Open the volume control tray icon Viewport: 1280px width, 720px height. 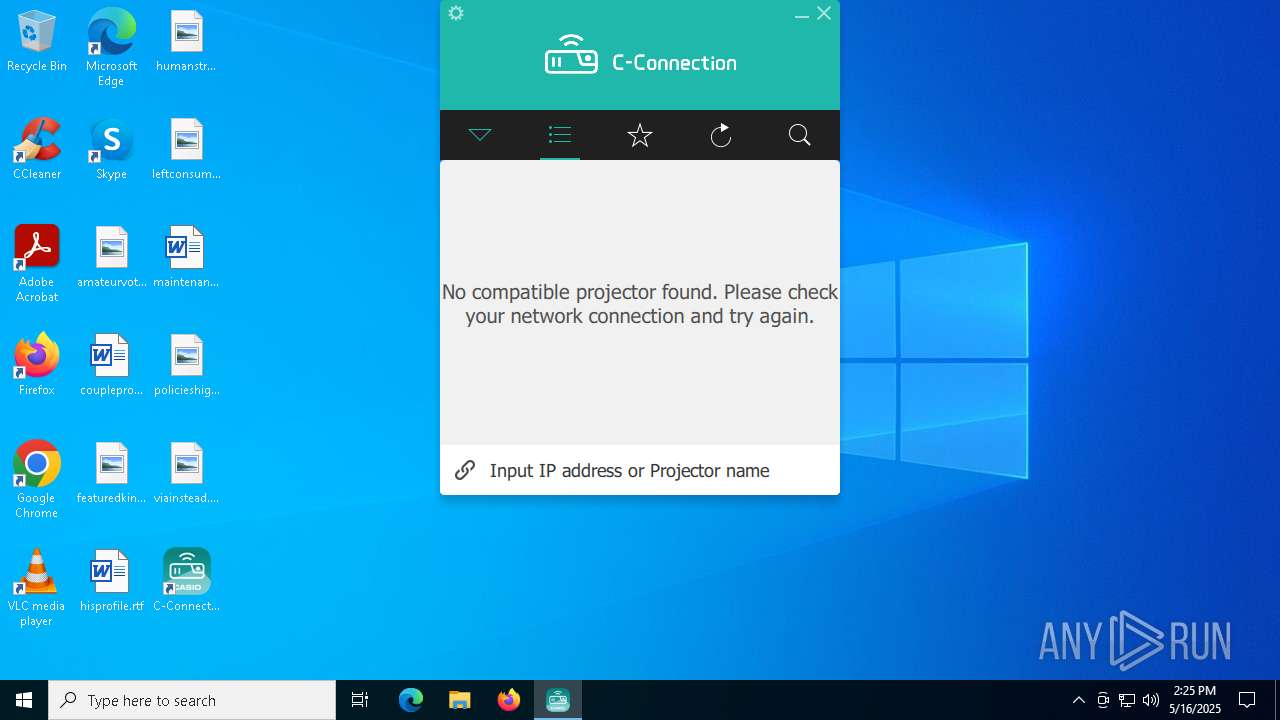pos(1151,700)
